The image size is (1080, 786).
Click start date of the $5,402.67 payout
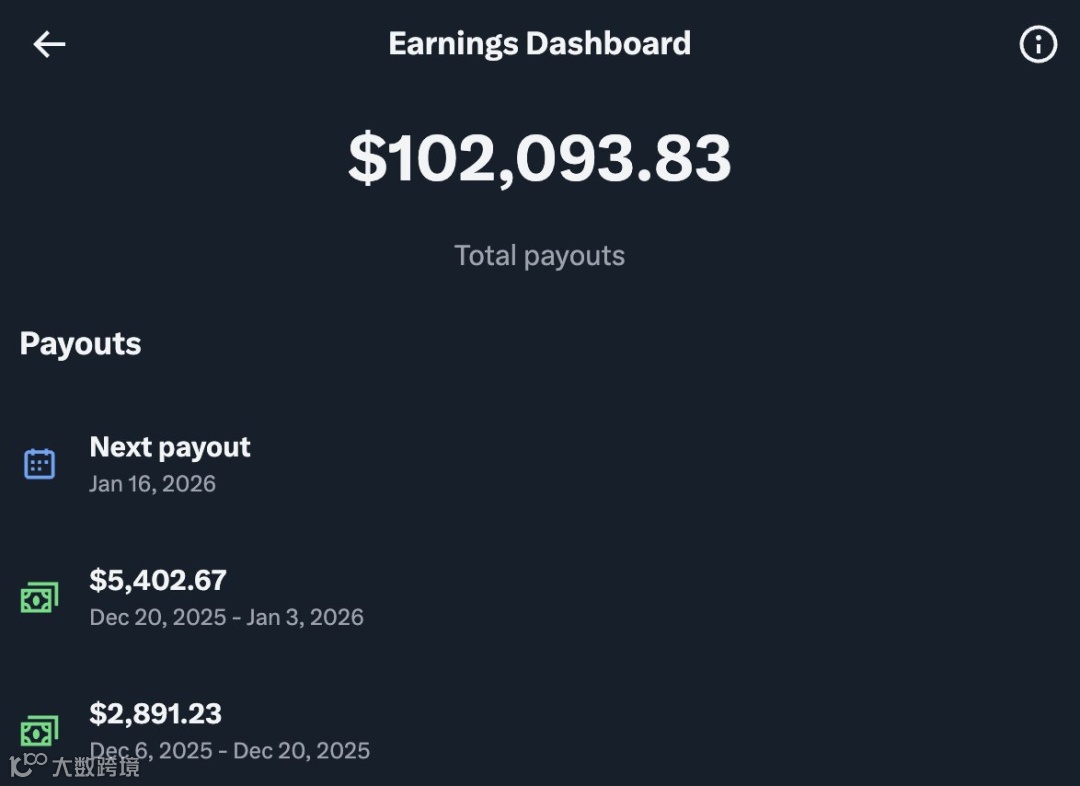158,617
